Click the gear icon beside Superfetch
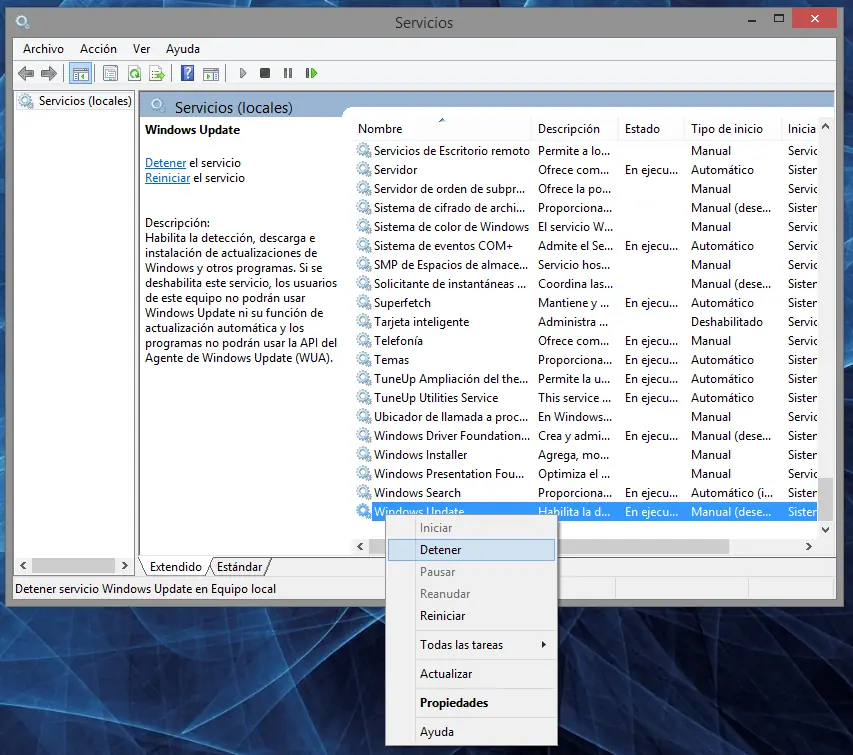 [363, 302]
